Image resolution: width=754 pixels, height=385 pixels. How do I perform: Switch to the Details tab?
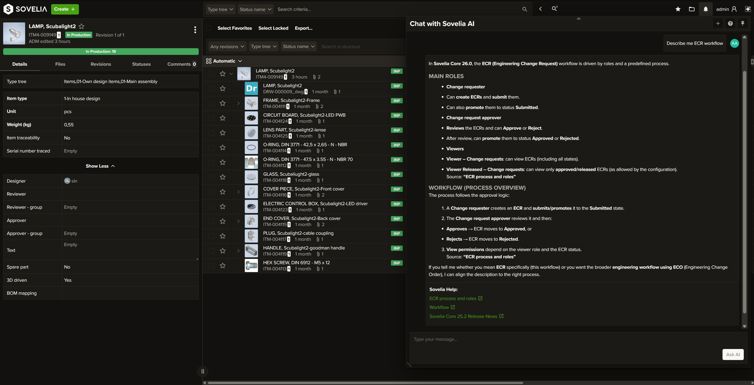[x=20, y=64]
